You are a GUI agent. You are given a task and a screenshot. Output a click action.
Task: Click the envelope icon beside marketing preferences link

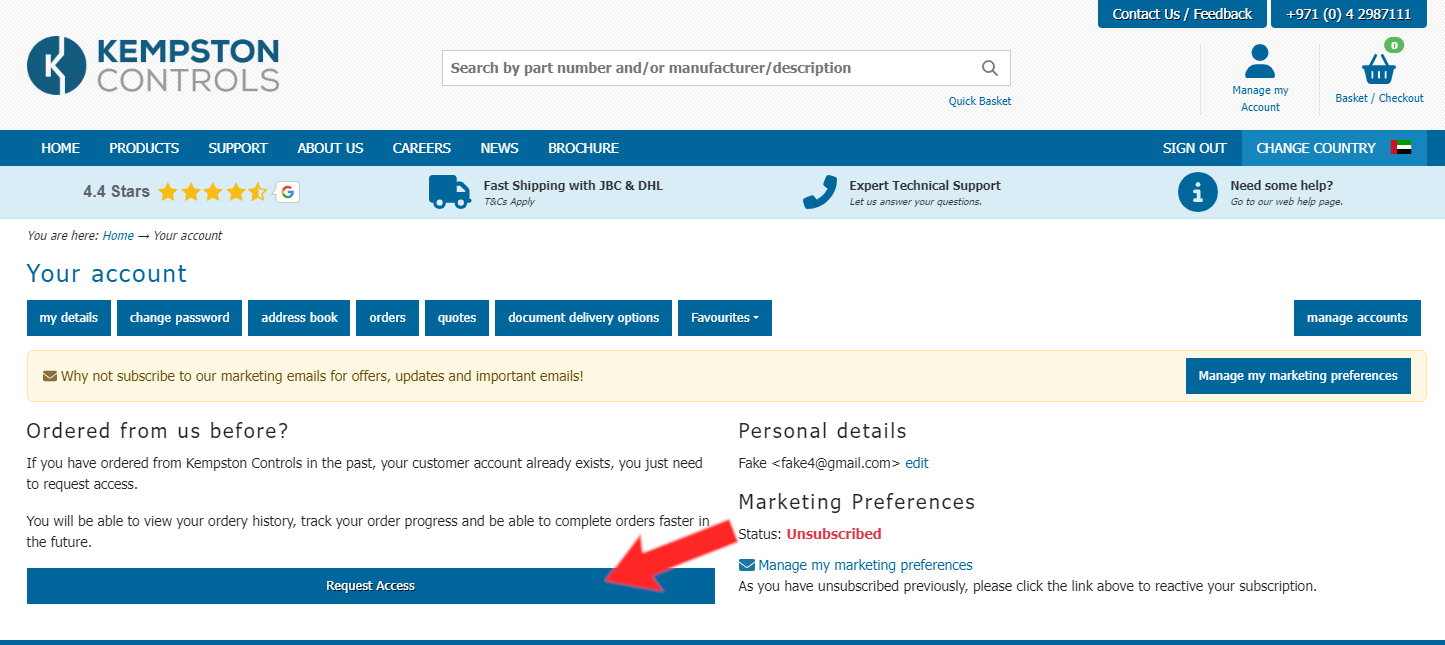pyautogui.click(x=747, y=565)
